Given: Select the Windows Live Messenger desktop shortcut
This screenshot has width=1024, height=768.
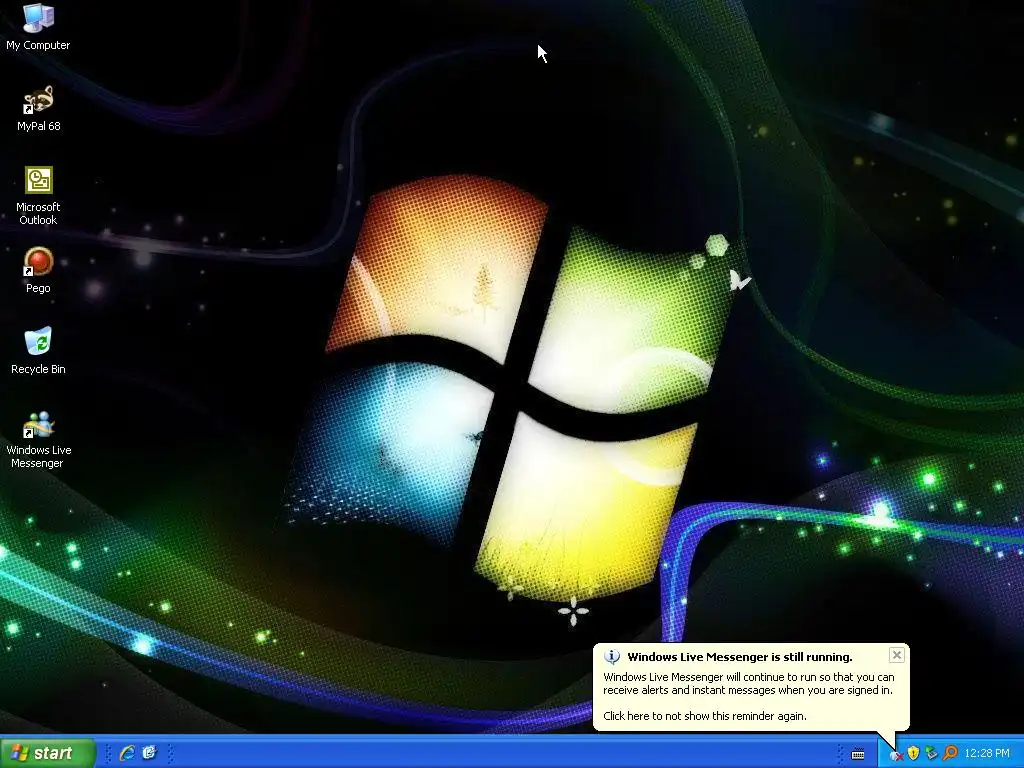Looking at the screenshot, I should click(38, 439).
